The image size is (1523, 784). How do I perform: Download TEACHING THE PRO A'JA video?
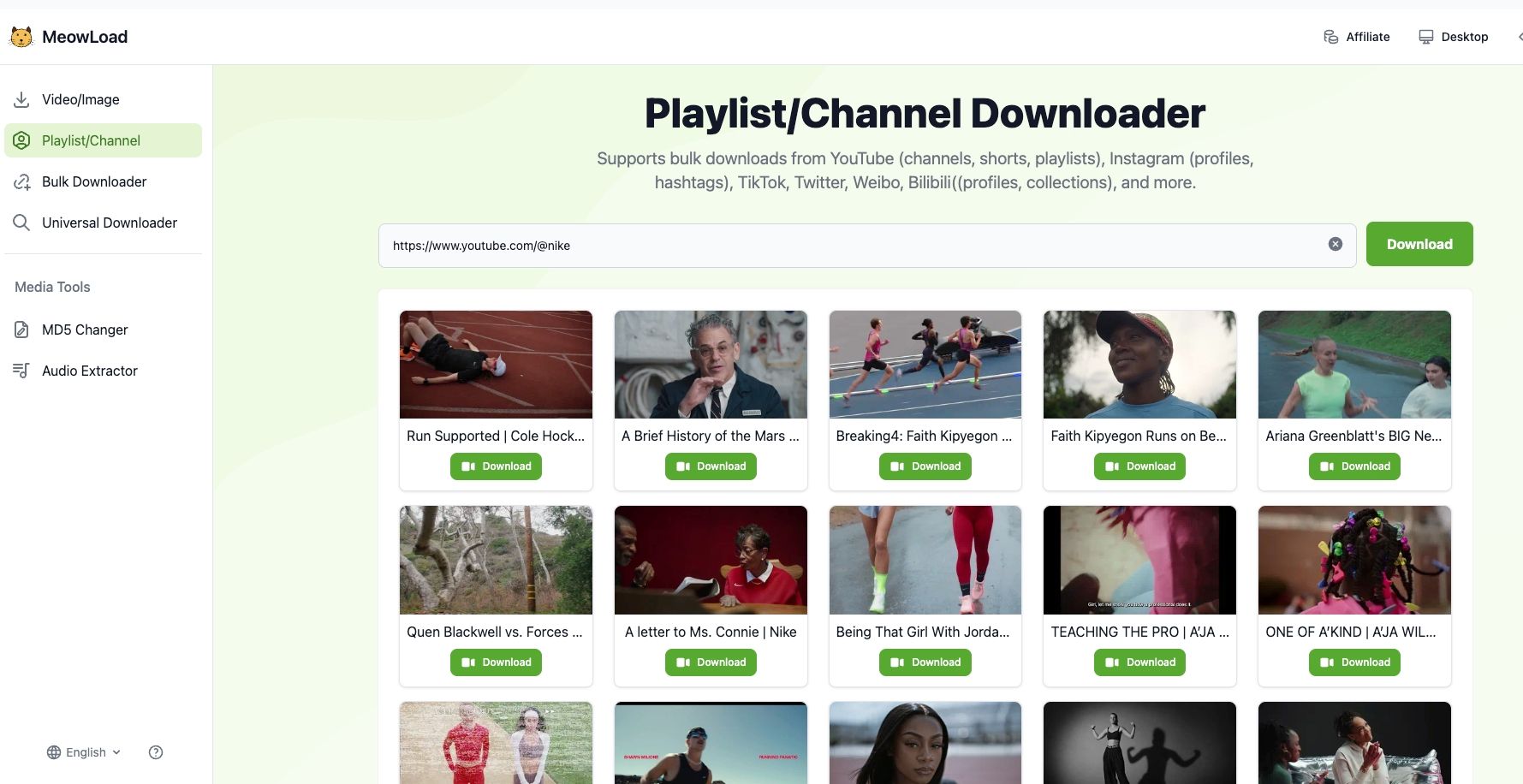pos(1139,662)
